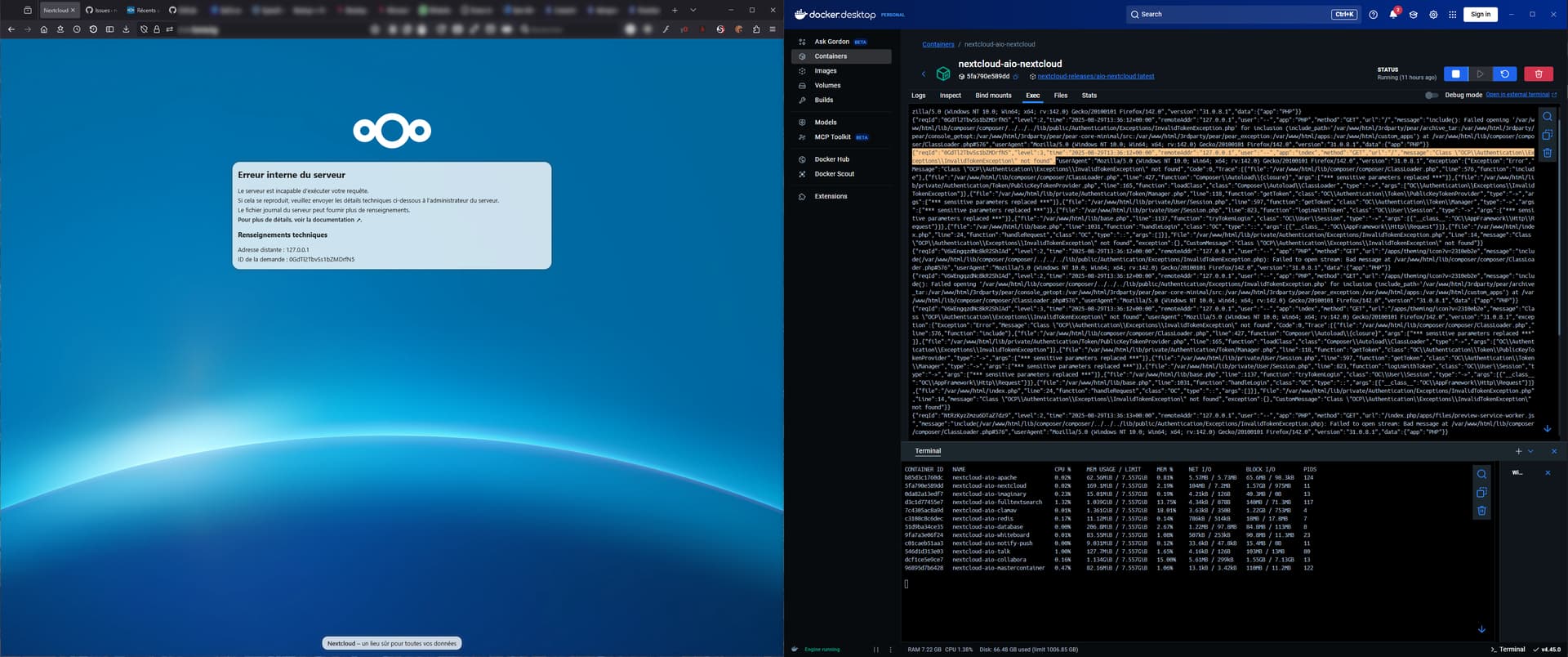1568x657 pixels.
Task: Toggle Terminal from the status bar
Action: (1508, 649)
